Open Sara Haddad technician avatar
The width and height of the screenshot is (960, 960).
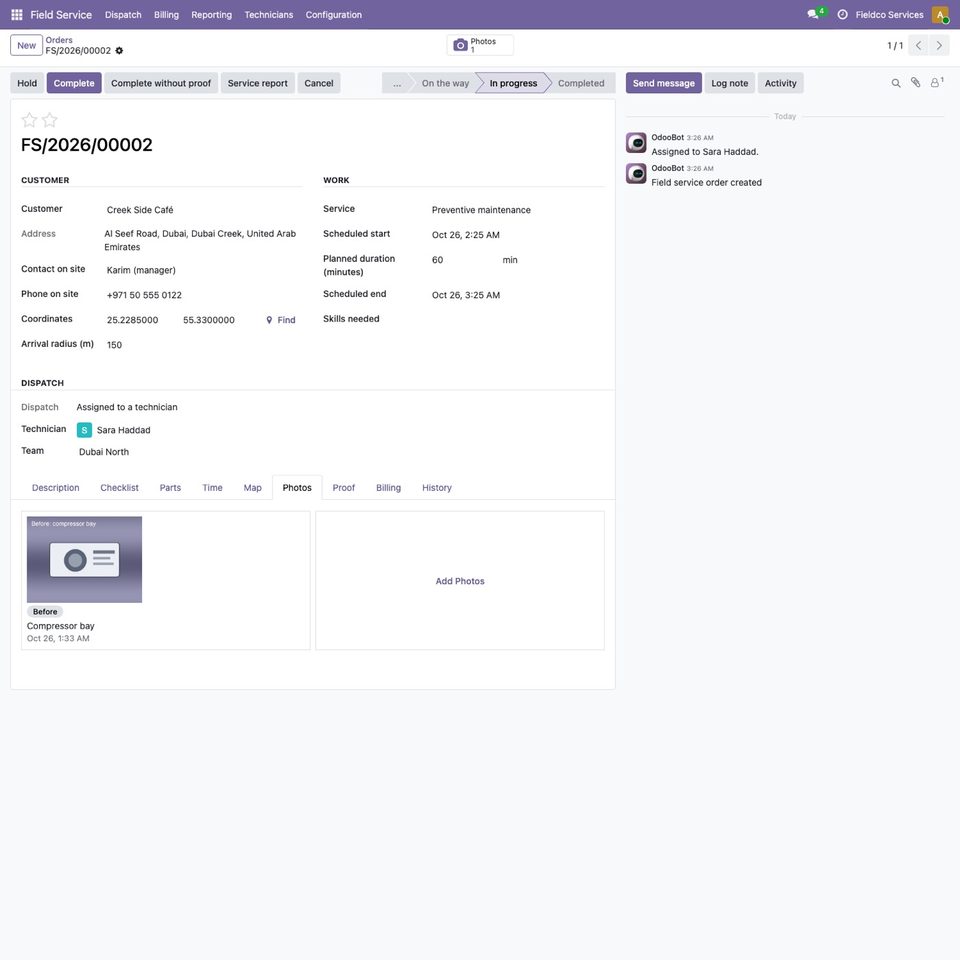pyautogui.click(x=84, y=430)
